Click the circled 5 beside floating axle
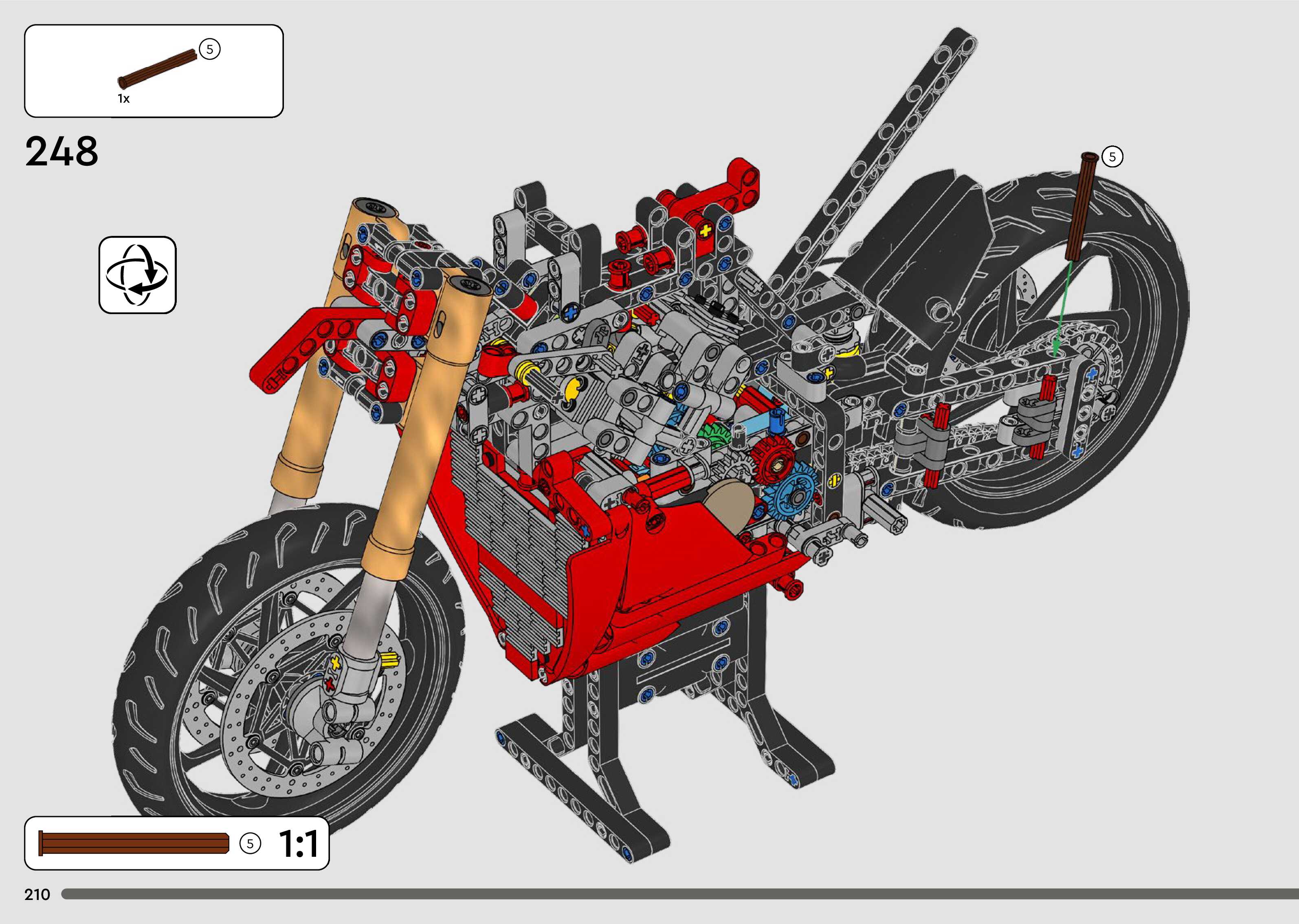 tap(1112, 157)
